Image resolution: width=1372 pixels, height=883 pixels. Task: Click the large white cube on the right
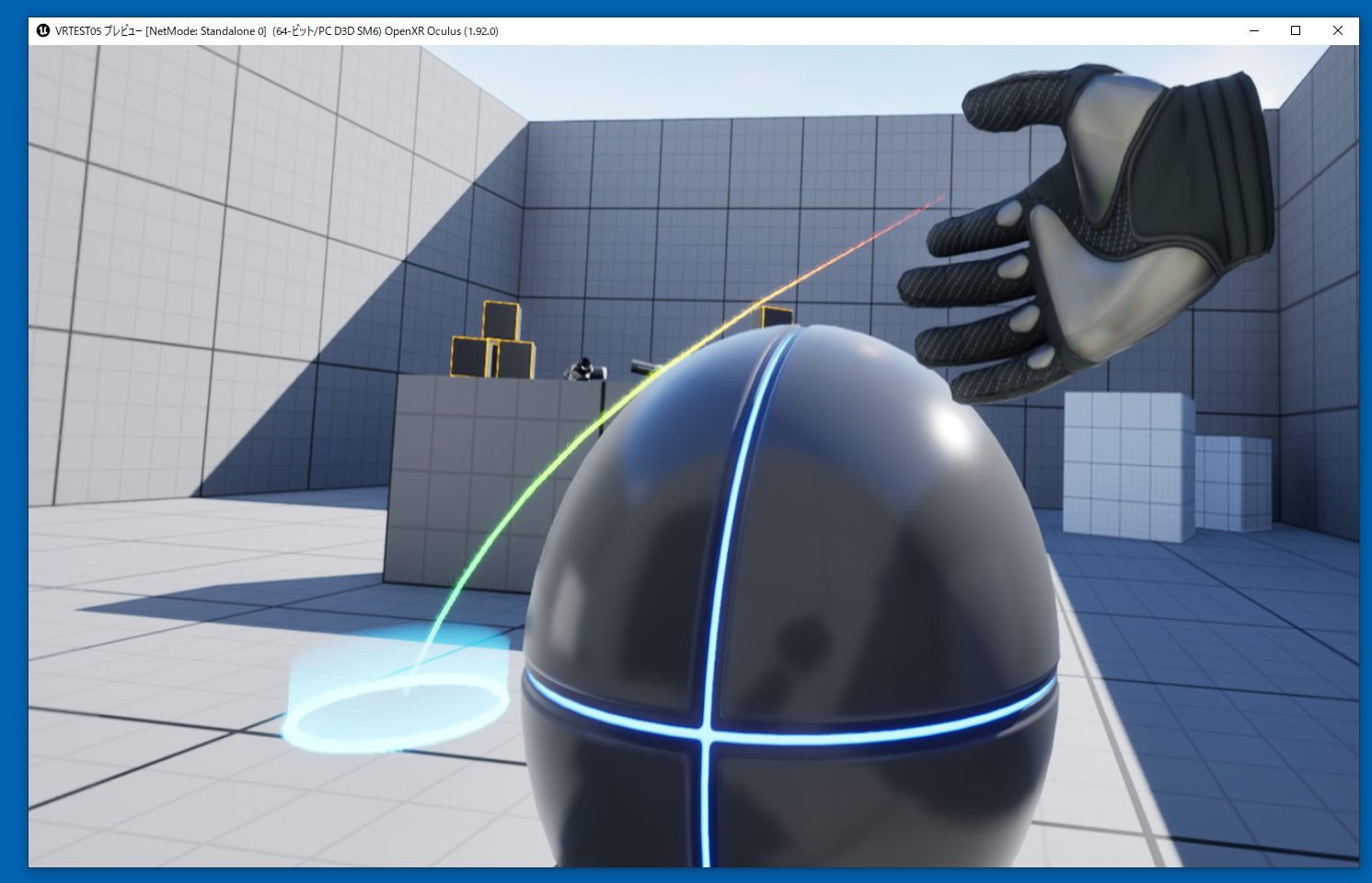1127,464
